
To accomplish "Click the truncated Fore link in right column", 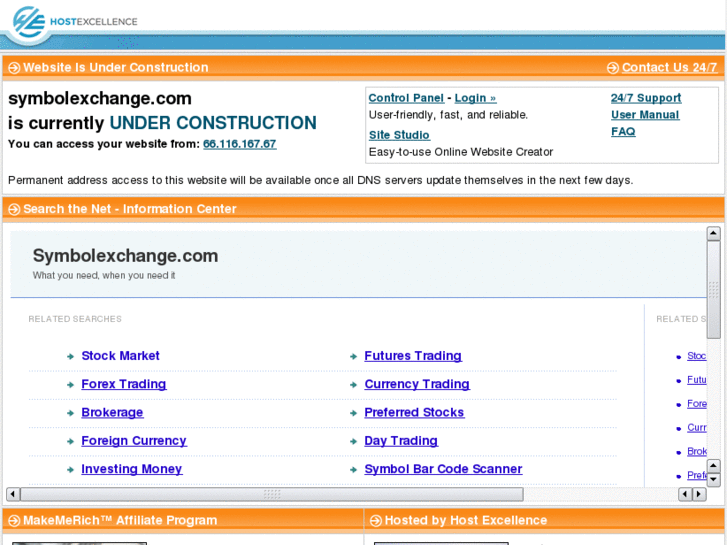I will 696,404.
